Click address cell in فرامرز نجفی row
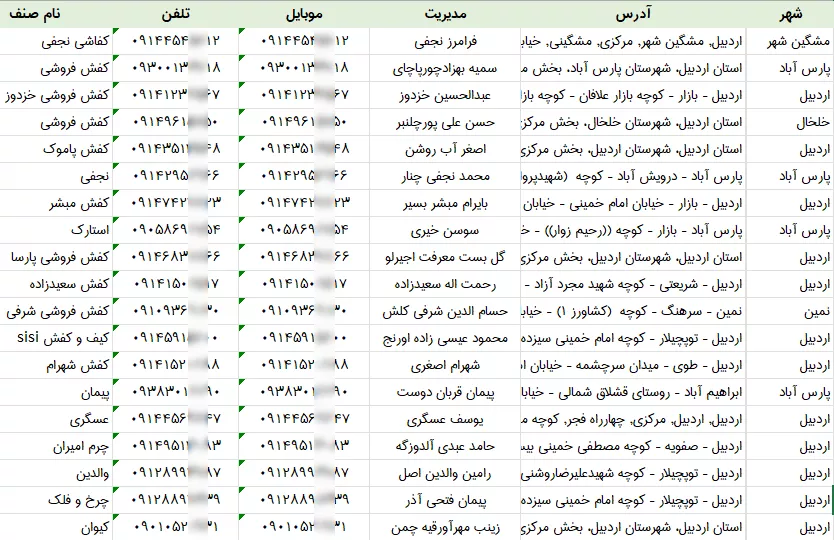Image resolution: width=834 pixels, height=540 pixels. click(x=633, y=41)
